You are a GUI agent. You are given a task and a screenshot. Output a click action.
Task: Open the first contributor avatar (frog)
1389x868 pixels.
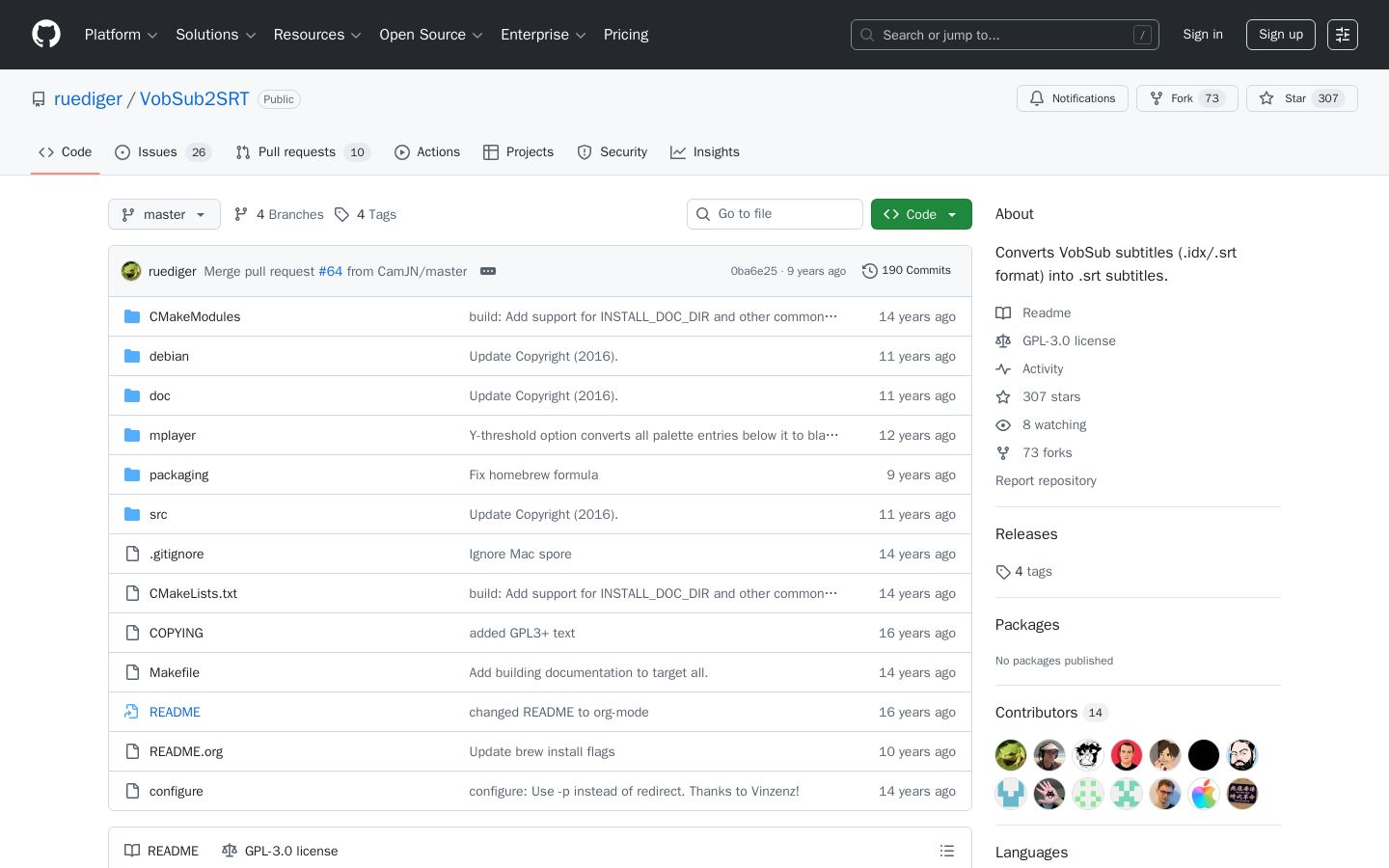click(1011, 755)
